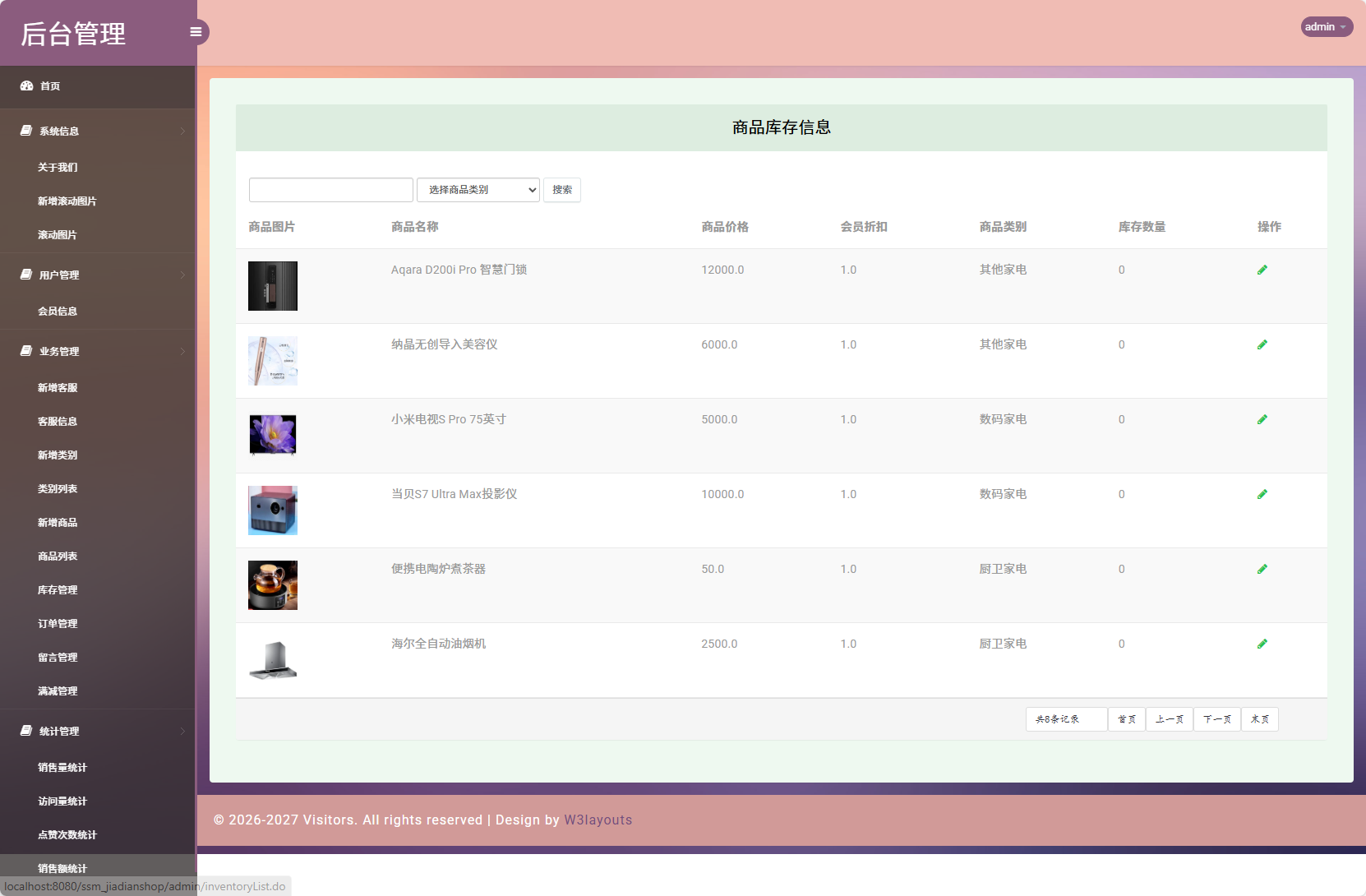Click the book icon beside 业务管理

[x=26, y=351]
